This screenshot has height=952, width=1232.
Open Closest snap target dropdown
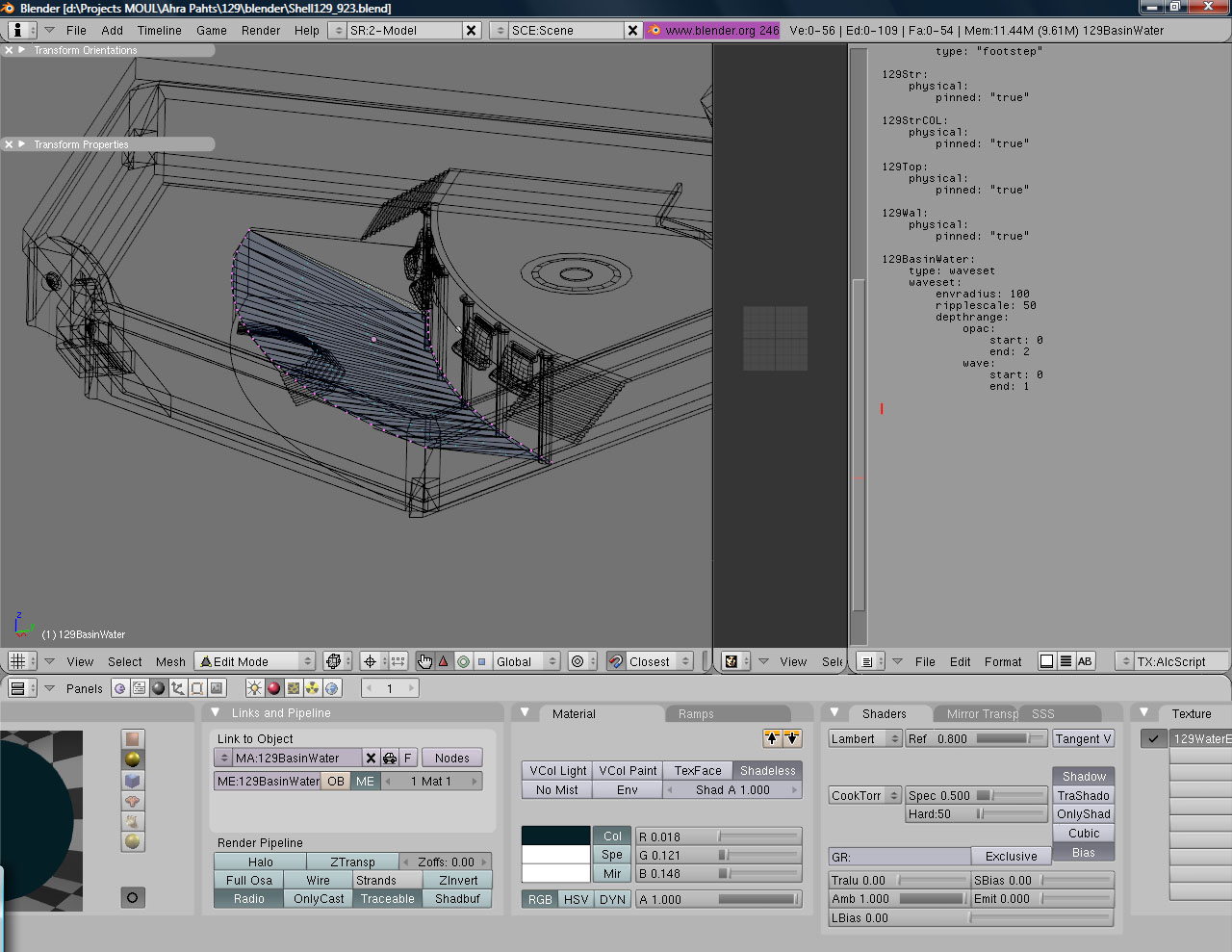(x=659, y=661)
